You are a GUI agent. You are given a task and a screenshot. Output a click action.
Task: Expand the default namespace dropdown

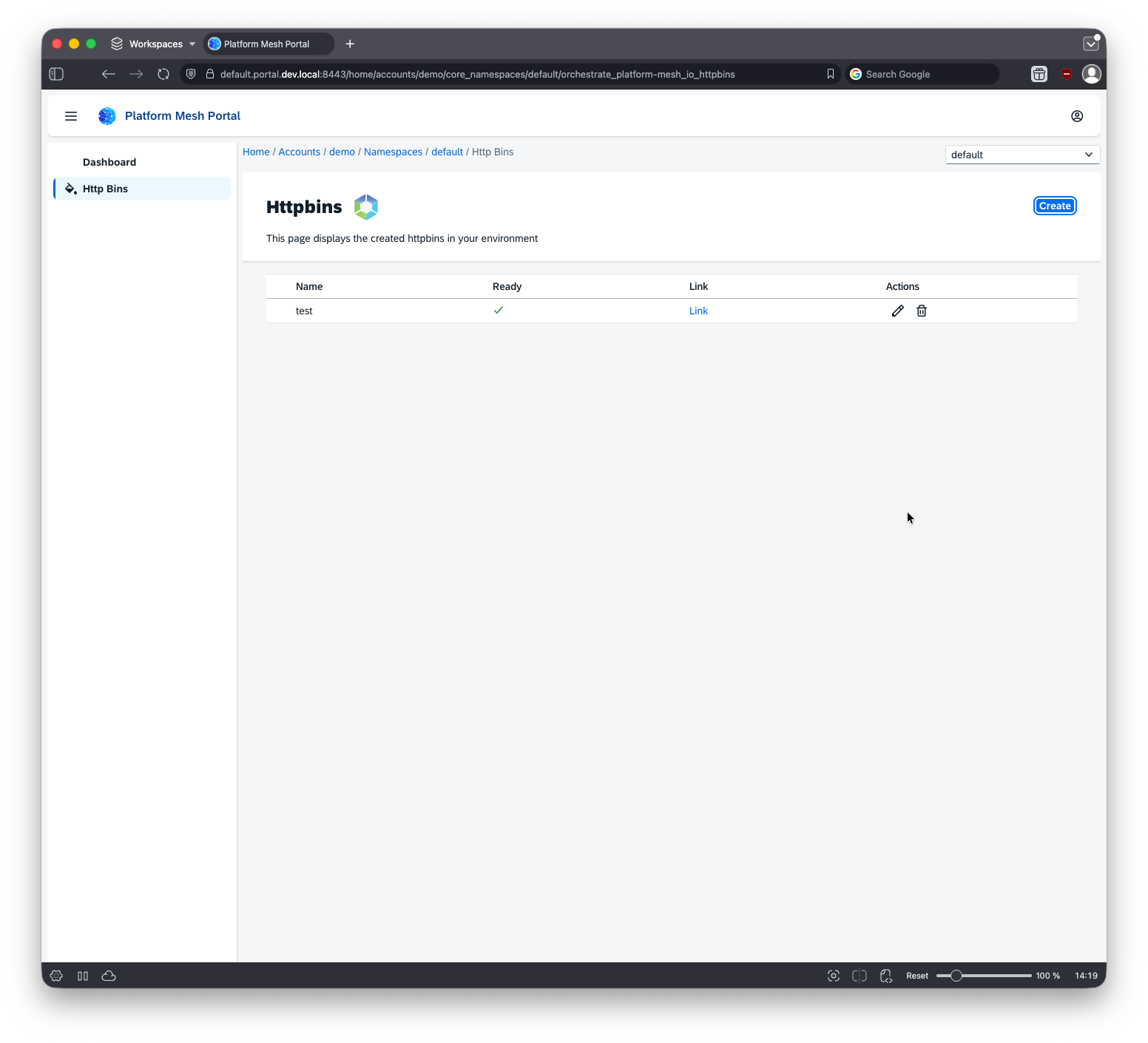click(x=1022, y=155)
